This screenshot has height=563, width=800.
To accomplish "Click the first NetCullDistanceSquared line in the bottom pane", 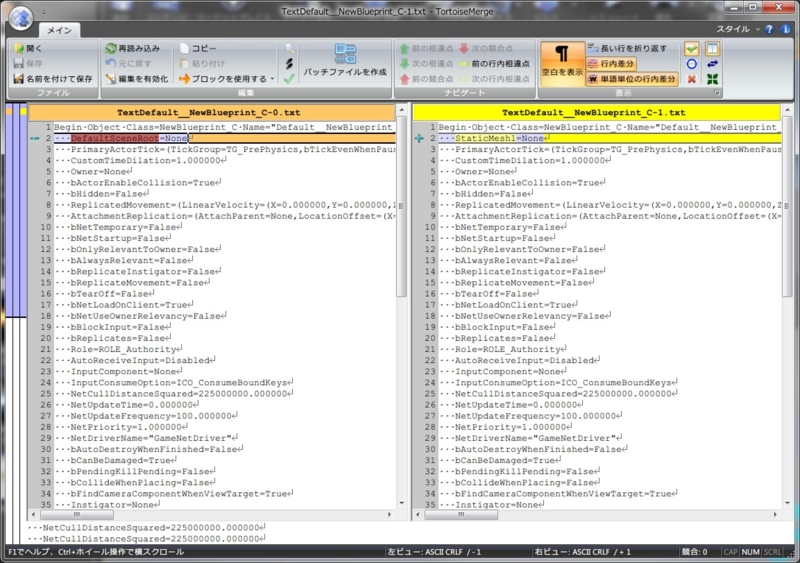I will [x=147, y=528].
